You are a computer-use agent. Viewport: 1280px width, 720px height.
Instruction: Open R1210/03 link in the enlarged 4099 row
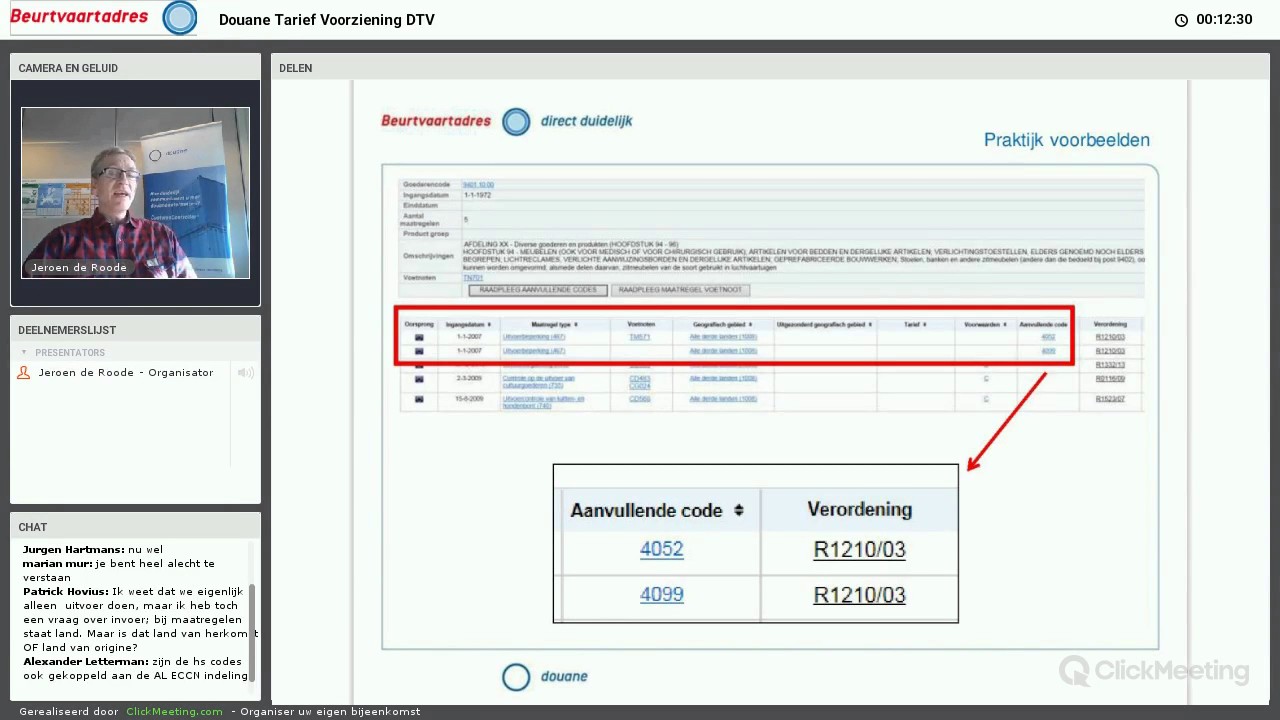[859, 595]
